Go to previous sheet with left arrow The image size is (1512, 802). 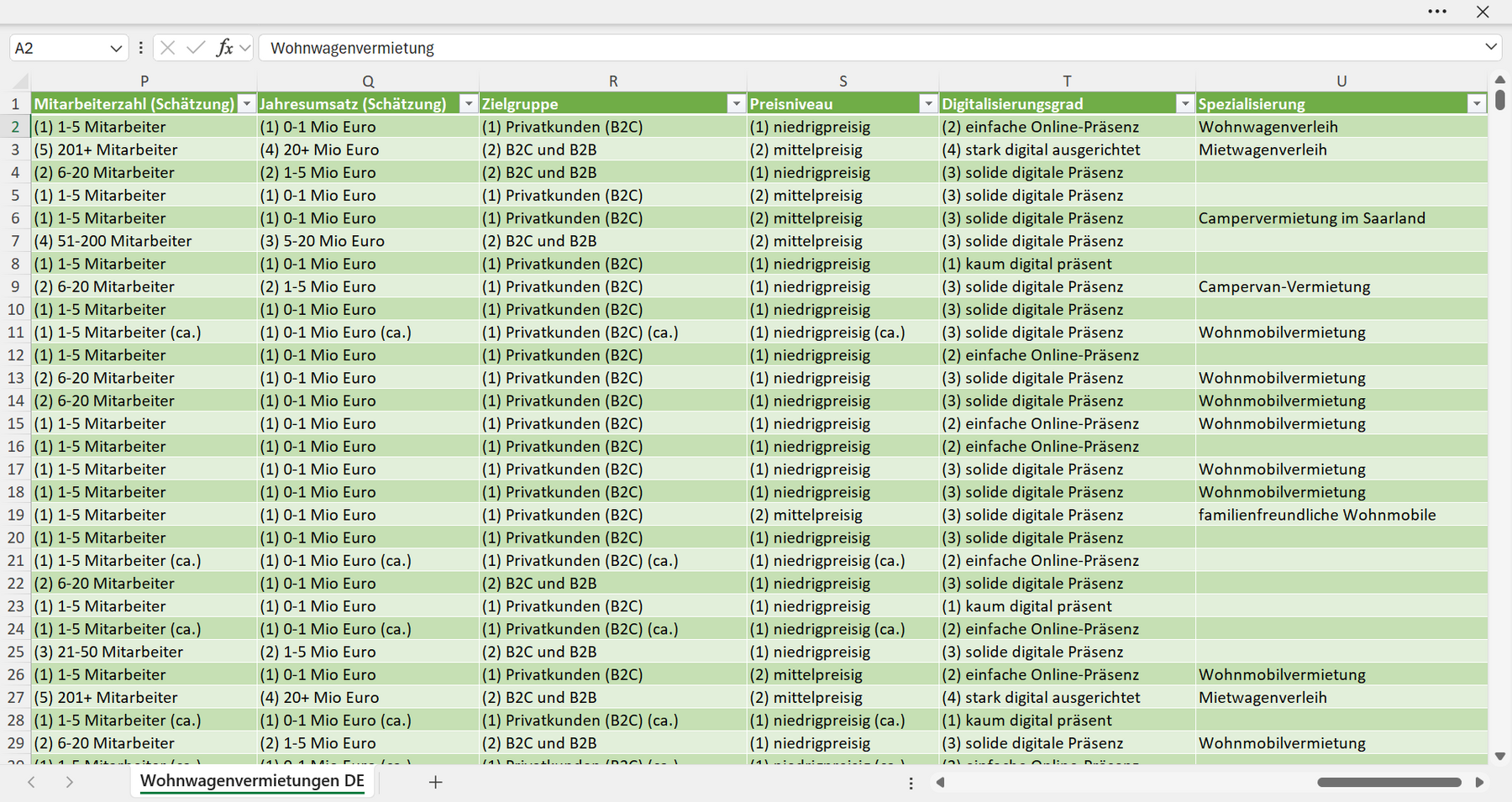coord(31,782)
